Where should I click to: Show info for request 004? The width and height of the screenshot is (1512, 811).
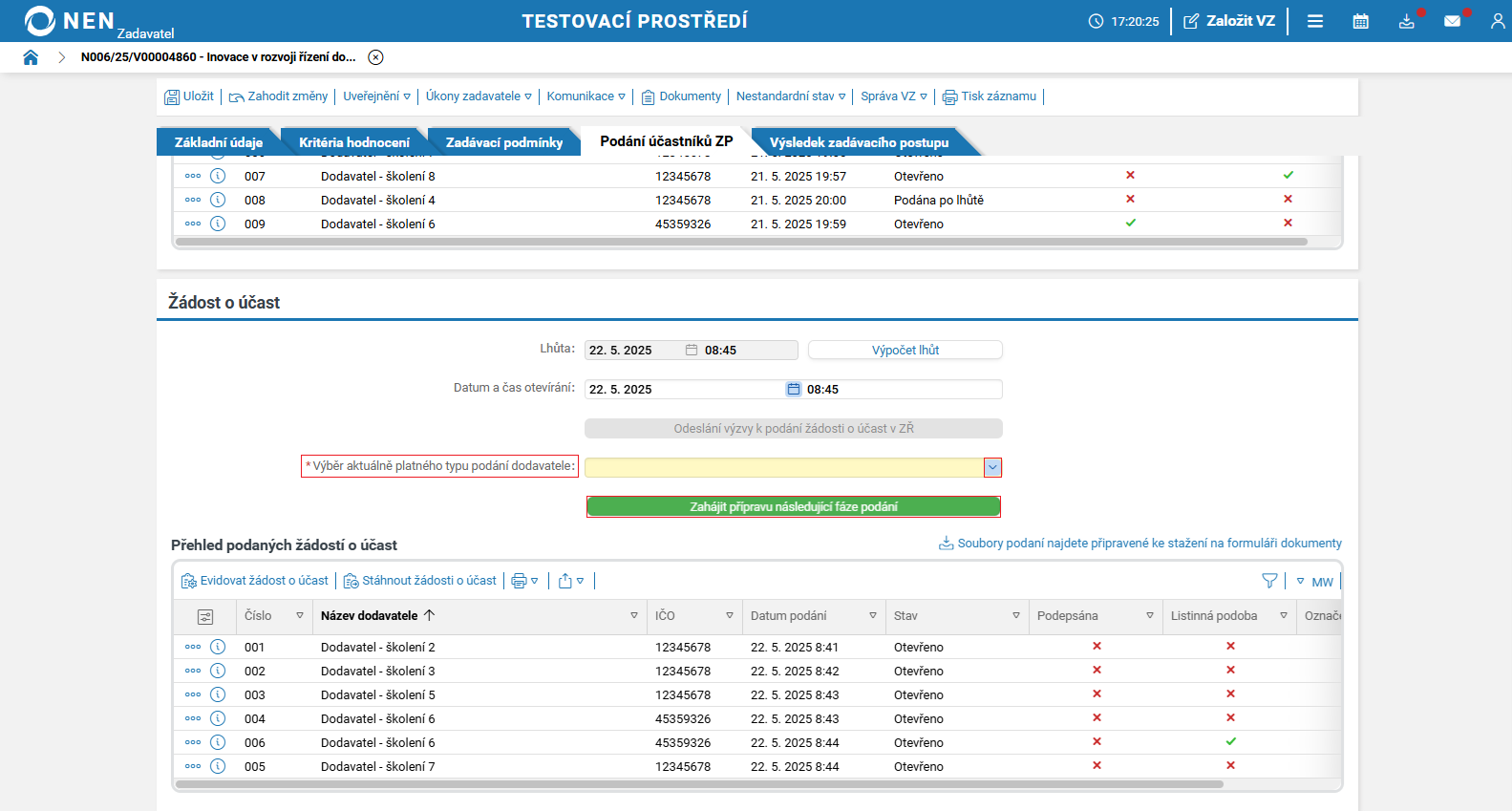(x=218, y=718)
